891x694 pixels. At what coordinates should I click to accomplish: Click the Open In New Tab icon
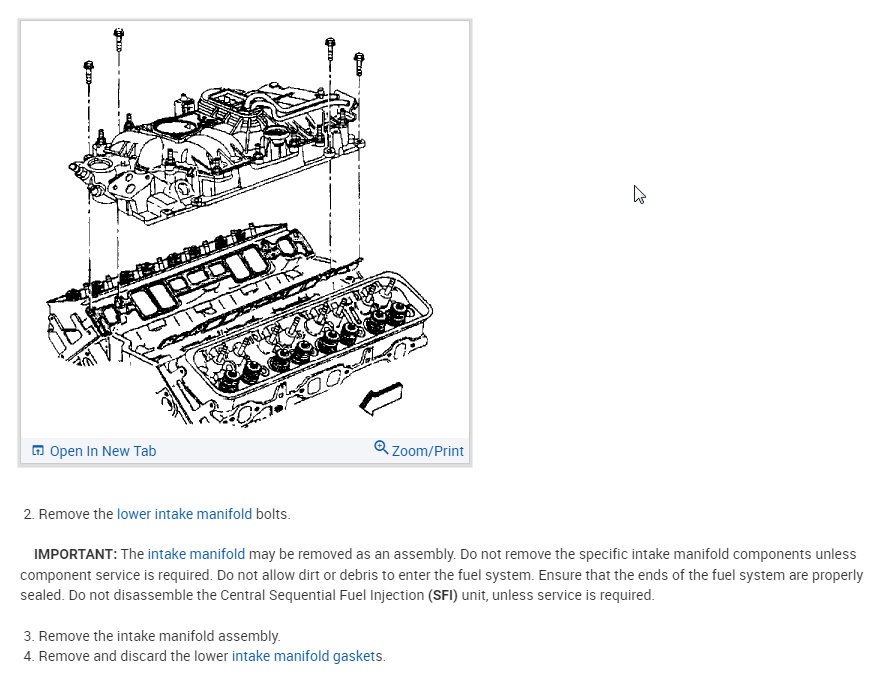pyautogui.click(x=38, y=451)
